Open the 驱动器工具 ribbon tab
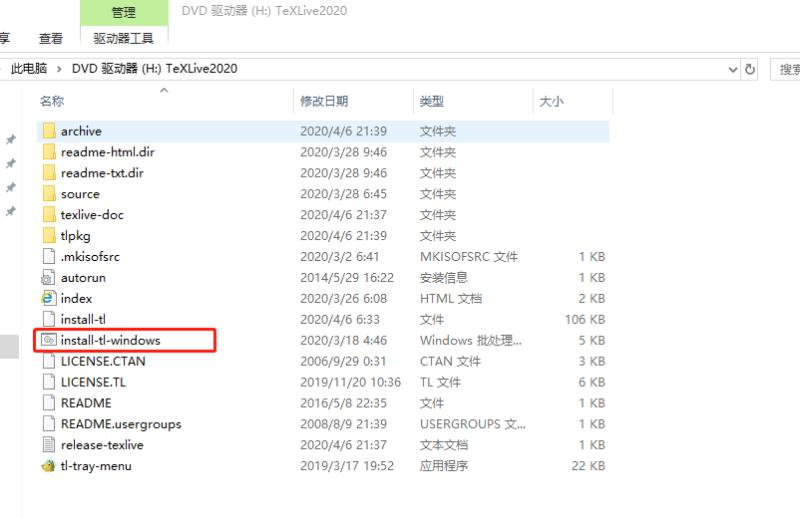Image resolution: width=800 pixels, height=518 pixels. click(x=123, y=38)
